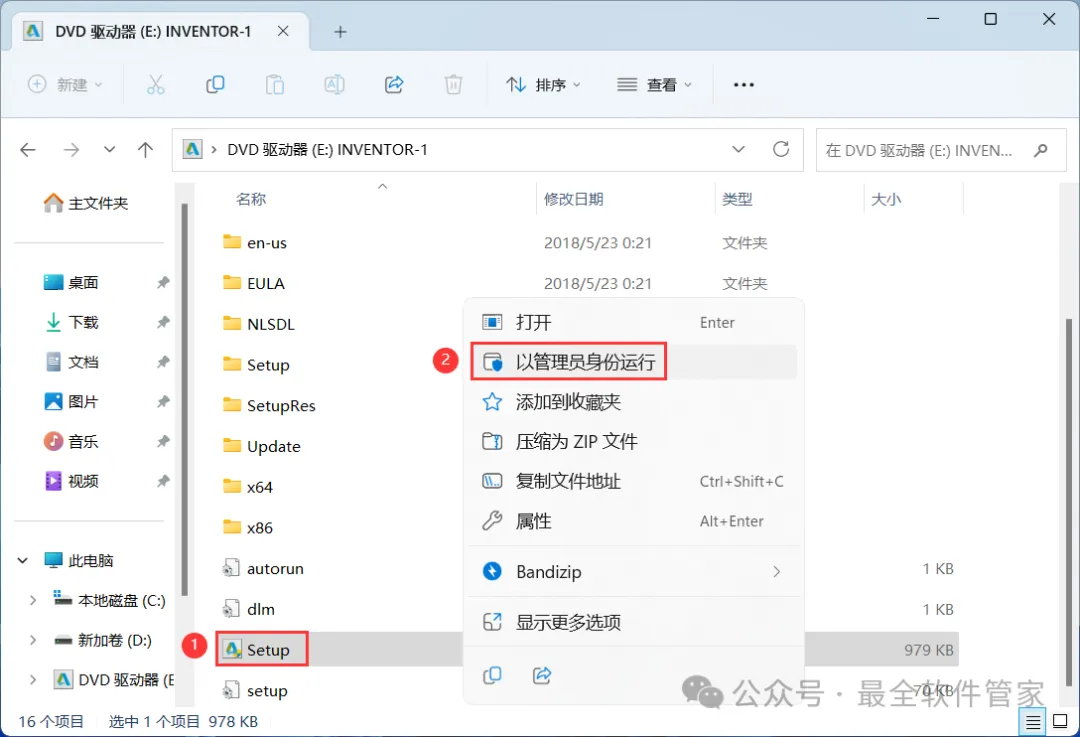Go back with the left arrow
The image size is (1080, 737).
pos(28,149)
